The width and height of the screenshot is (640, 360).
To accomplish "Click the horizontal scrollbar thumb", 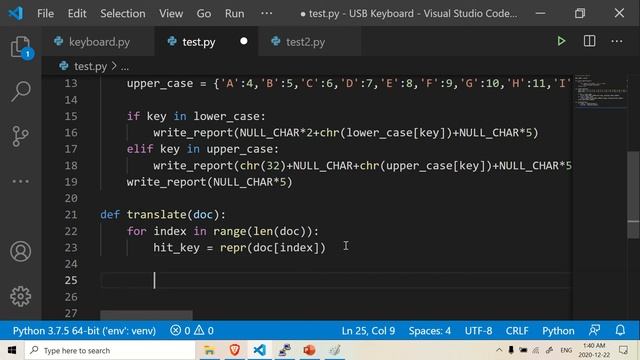I will (146, 315).
